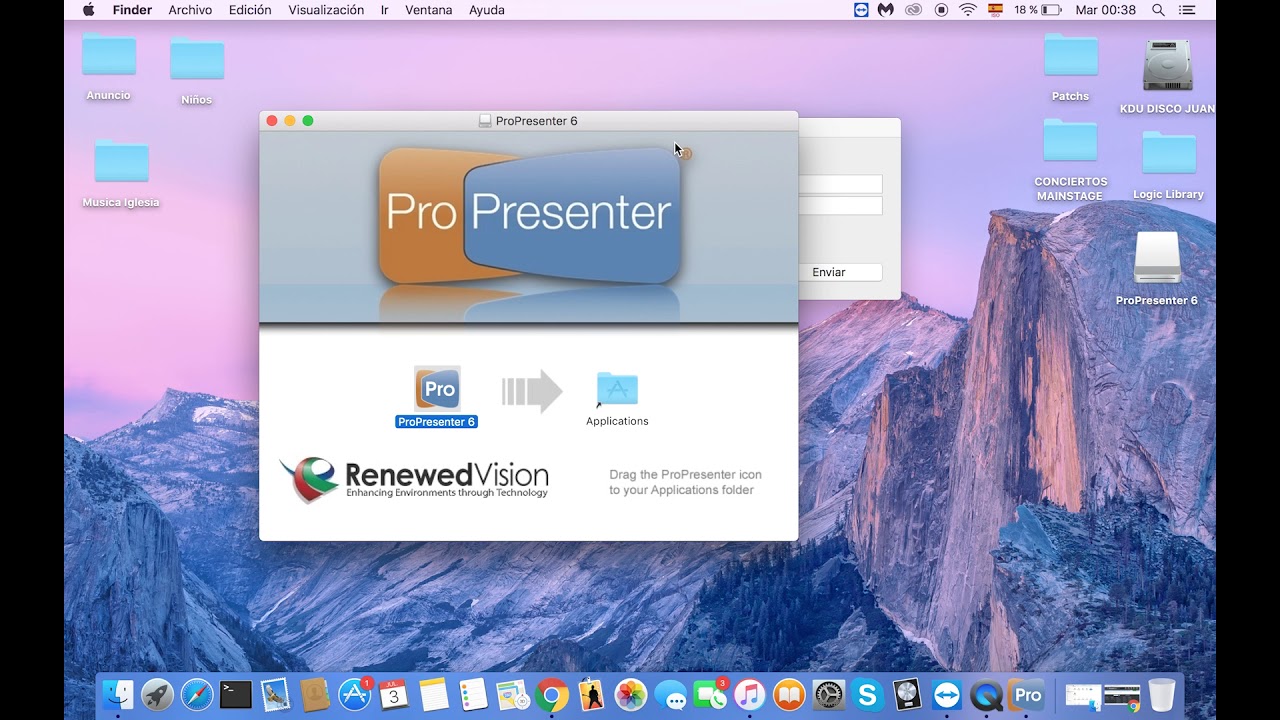Open TeamViewer from the Dock
The image size is (1280, 720).
coord(947,694)
